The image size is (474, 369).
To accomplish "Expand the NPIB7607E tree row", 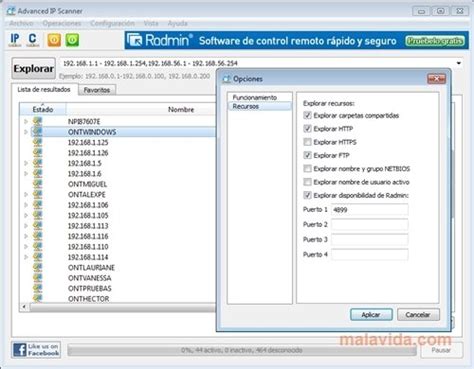I will [x=26, y=122].
